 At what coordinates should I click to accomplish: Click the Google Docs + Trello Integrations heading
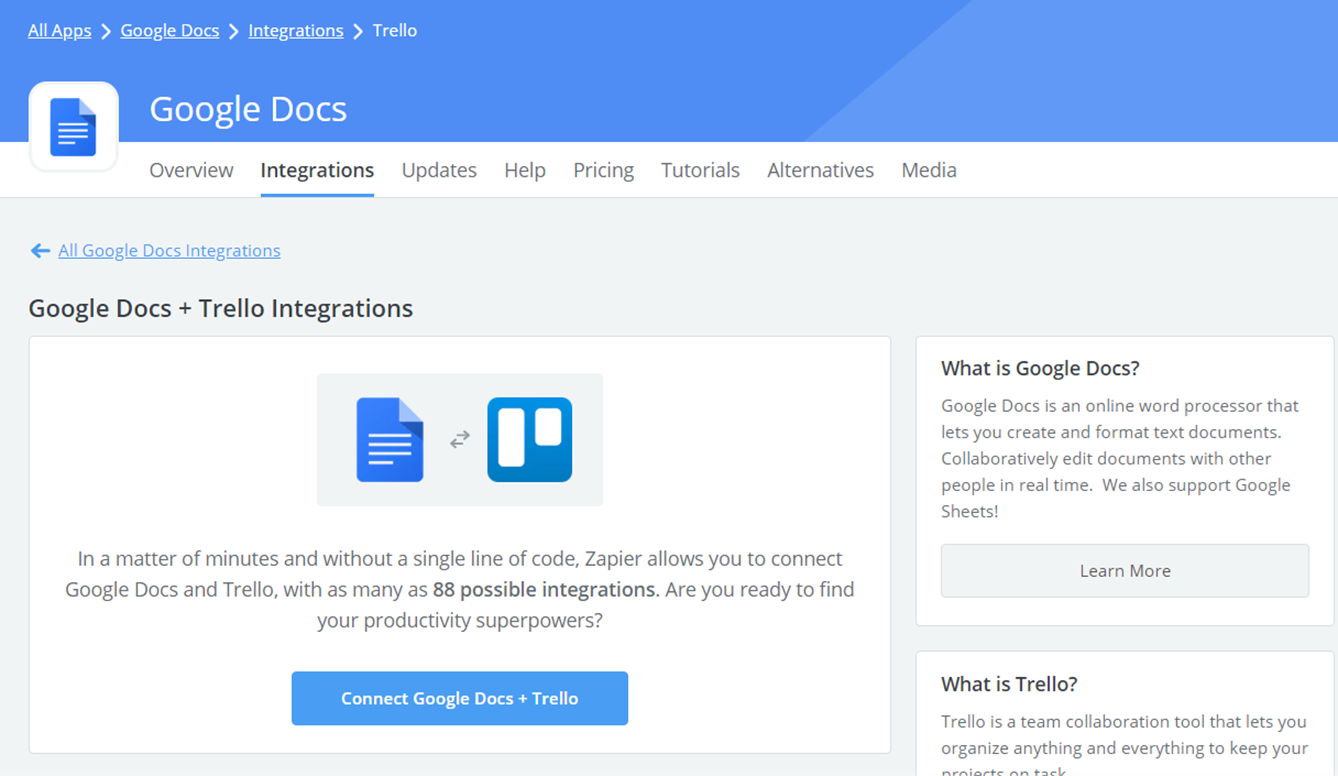[221, 308]
